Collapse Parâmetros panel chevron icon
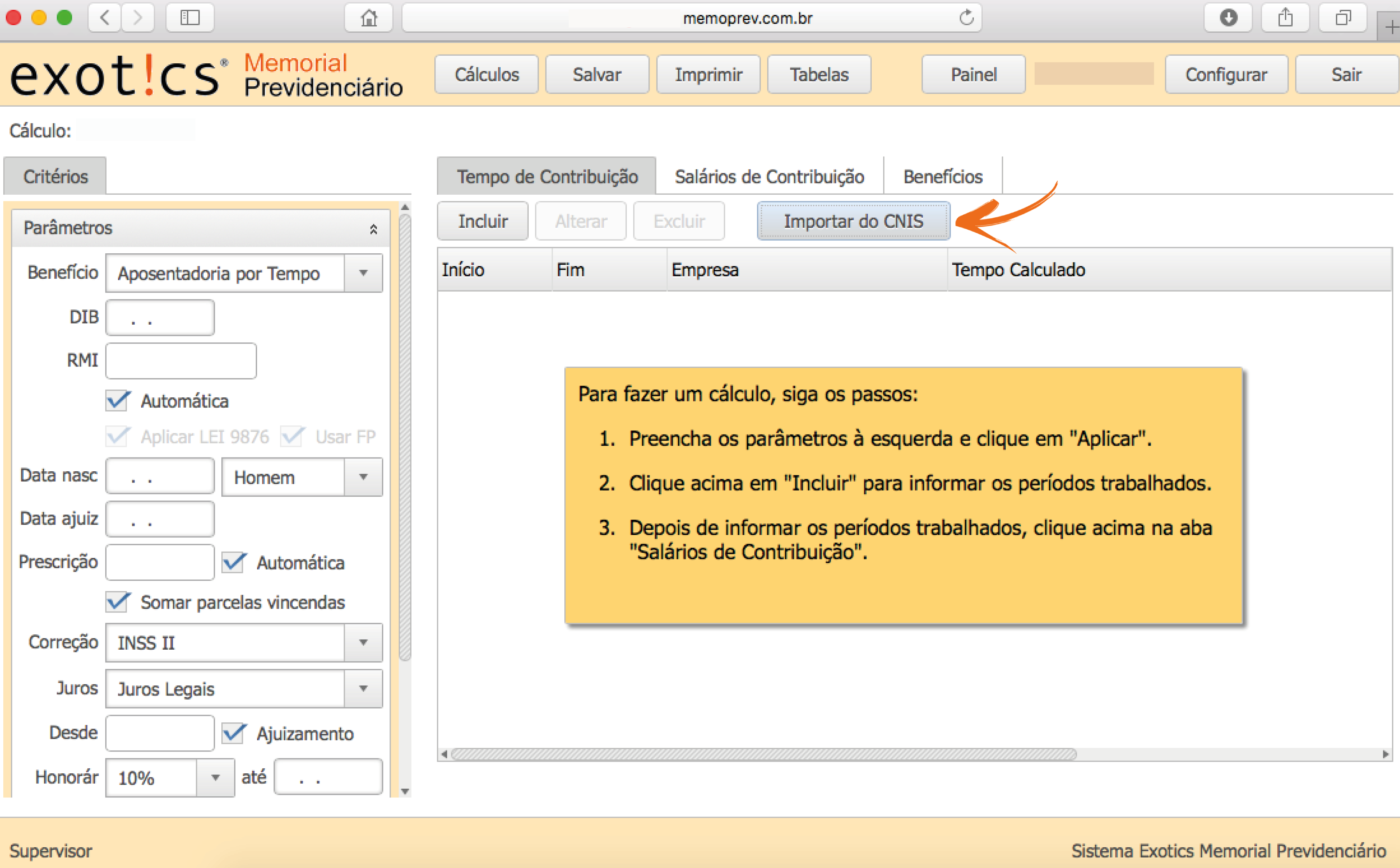The height and width of the screenshot is (868, 1400). tap(373, 229)
